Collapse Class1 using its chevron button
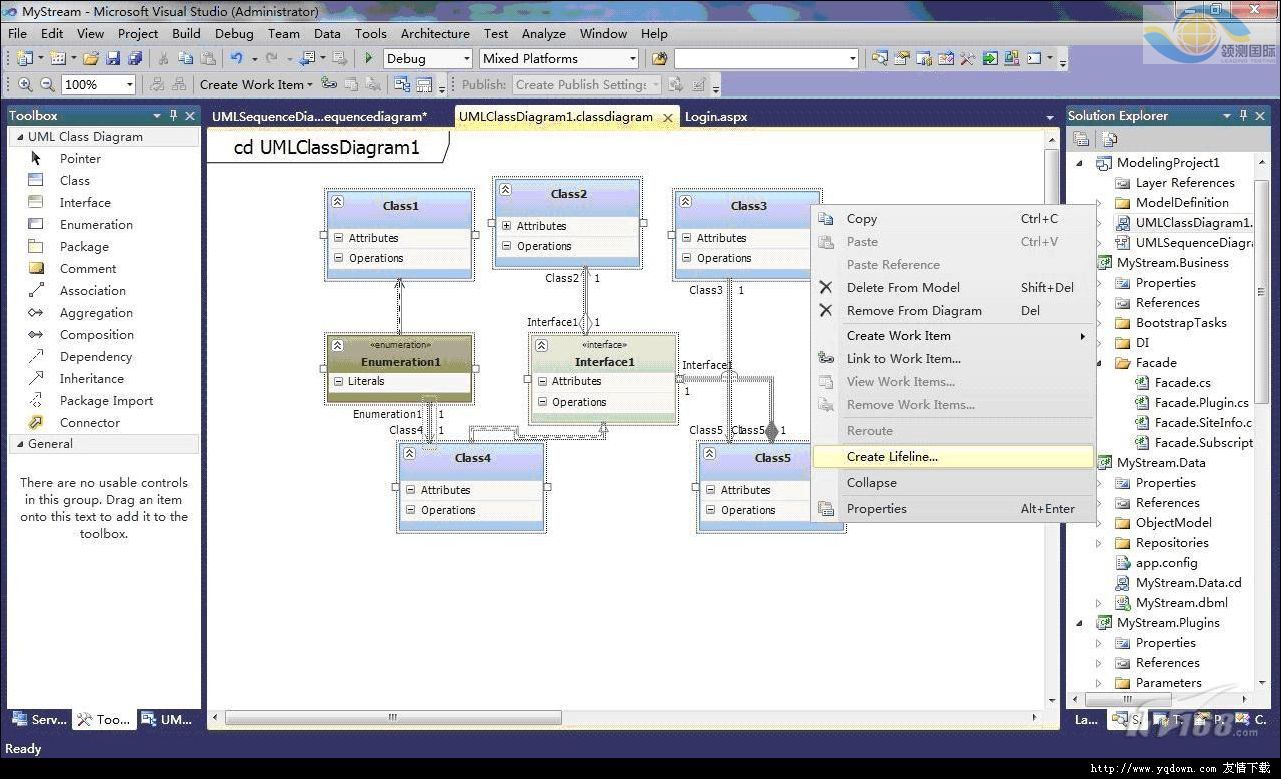The height and width of the screenshot is (779, 1281). tap(338, 202)
